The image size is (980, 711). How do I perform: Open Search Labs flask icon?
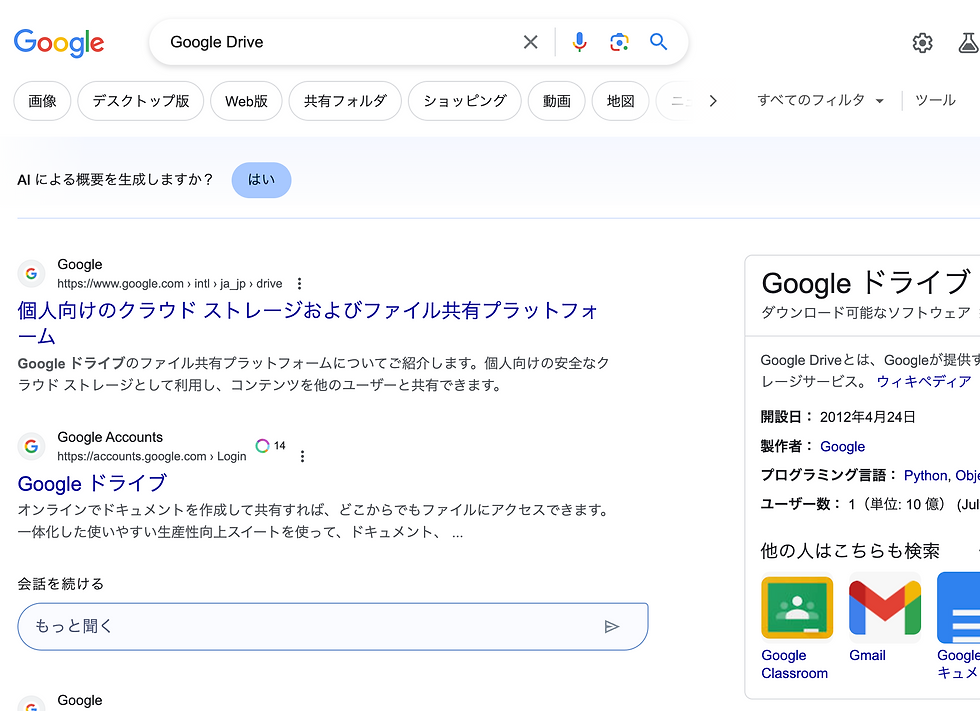[x=968, y=42]
